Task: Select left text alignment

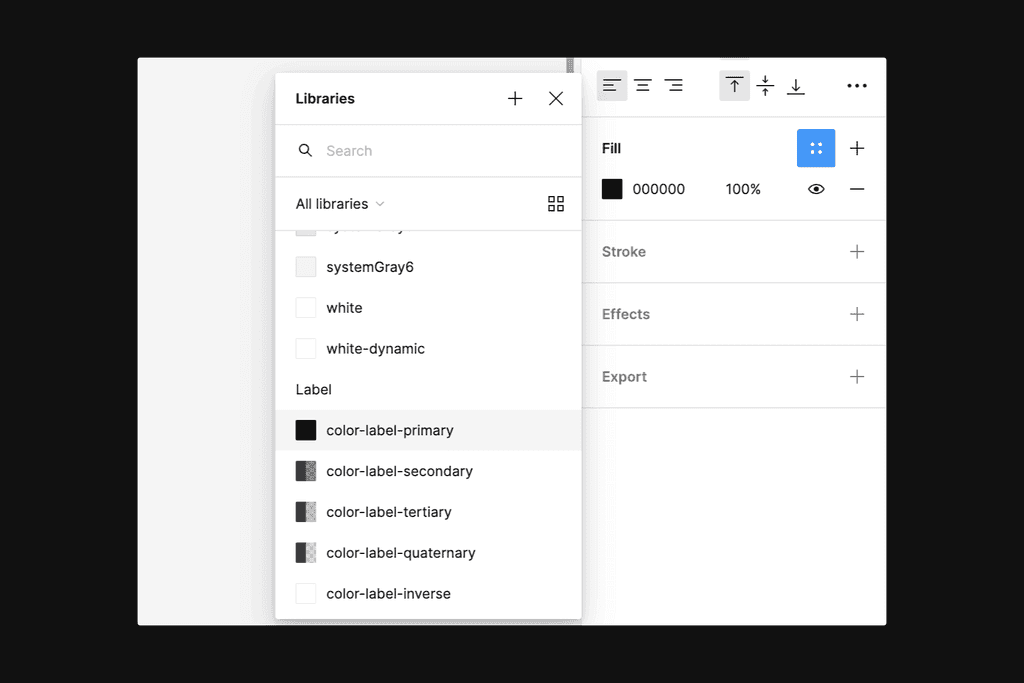Action: (x=612, y=85)
